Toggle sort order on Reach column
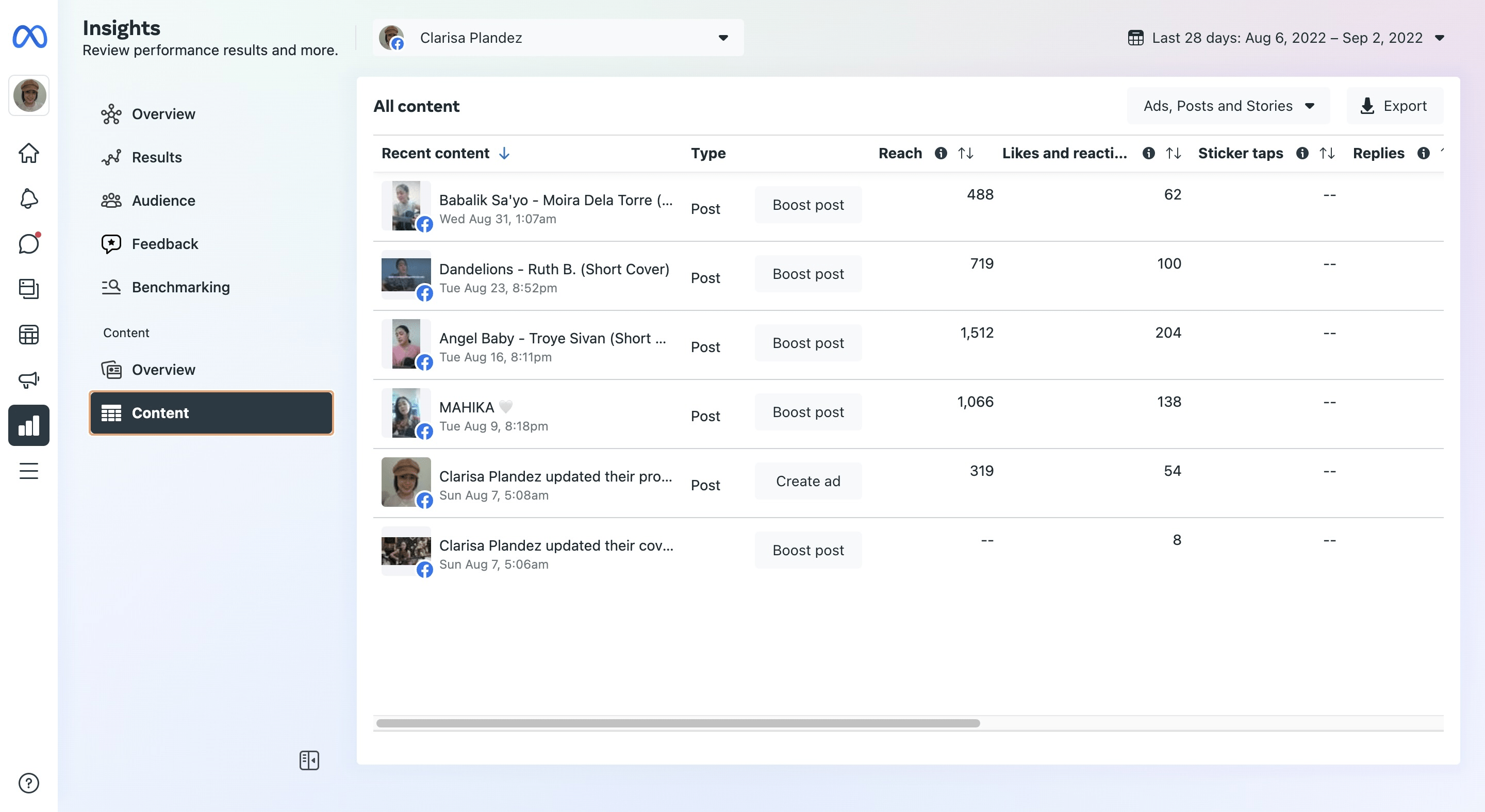Screen dimensions: 1485x812 tap(966, 153)
